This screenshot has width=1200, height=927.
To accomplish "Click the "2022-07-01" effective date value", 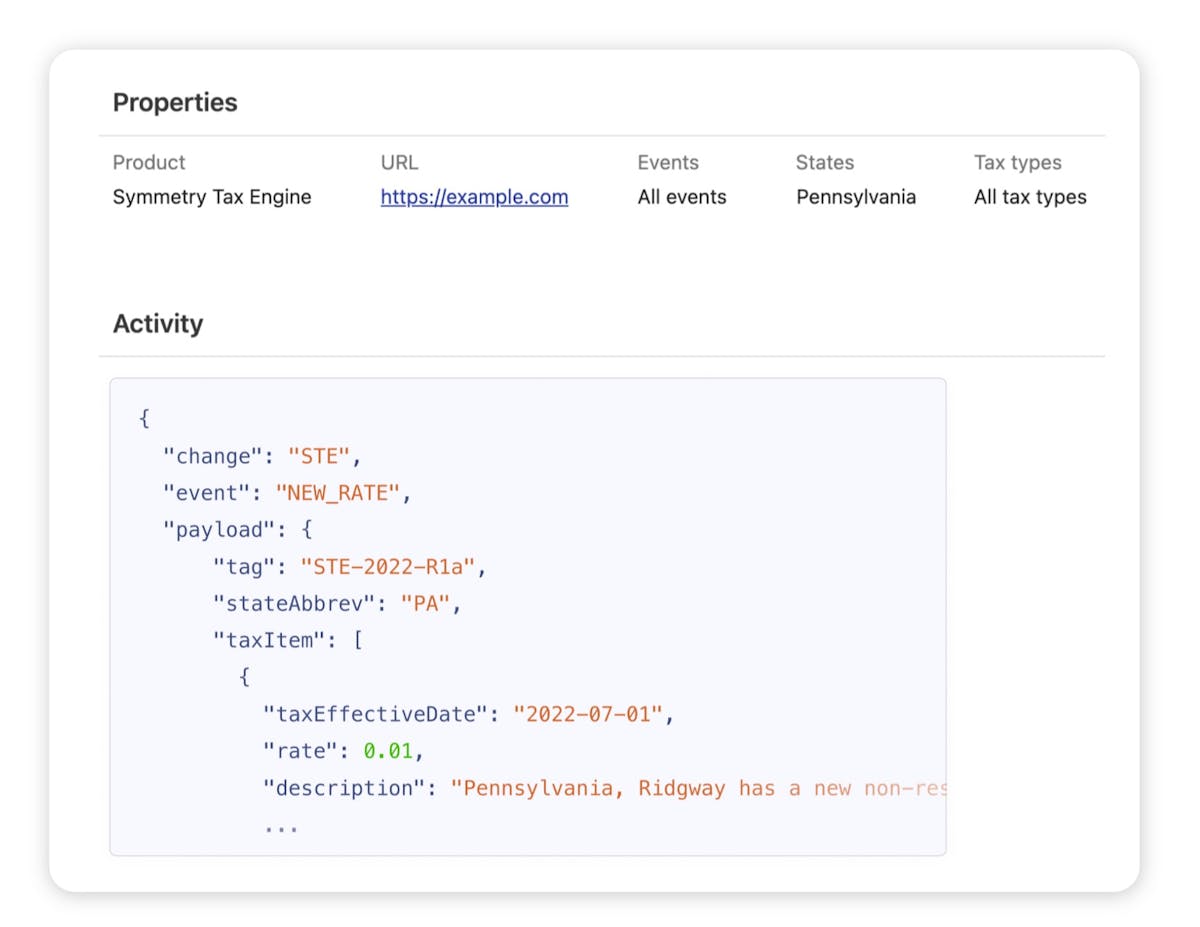I will point(588,715).
